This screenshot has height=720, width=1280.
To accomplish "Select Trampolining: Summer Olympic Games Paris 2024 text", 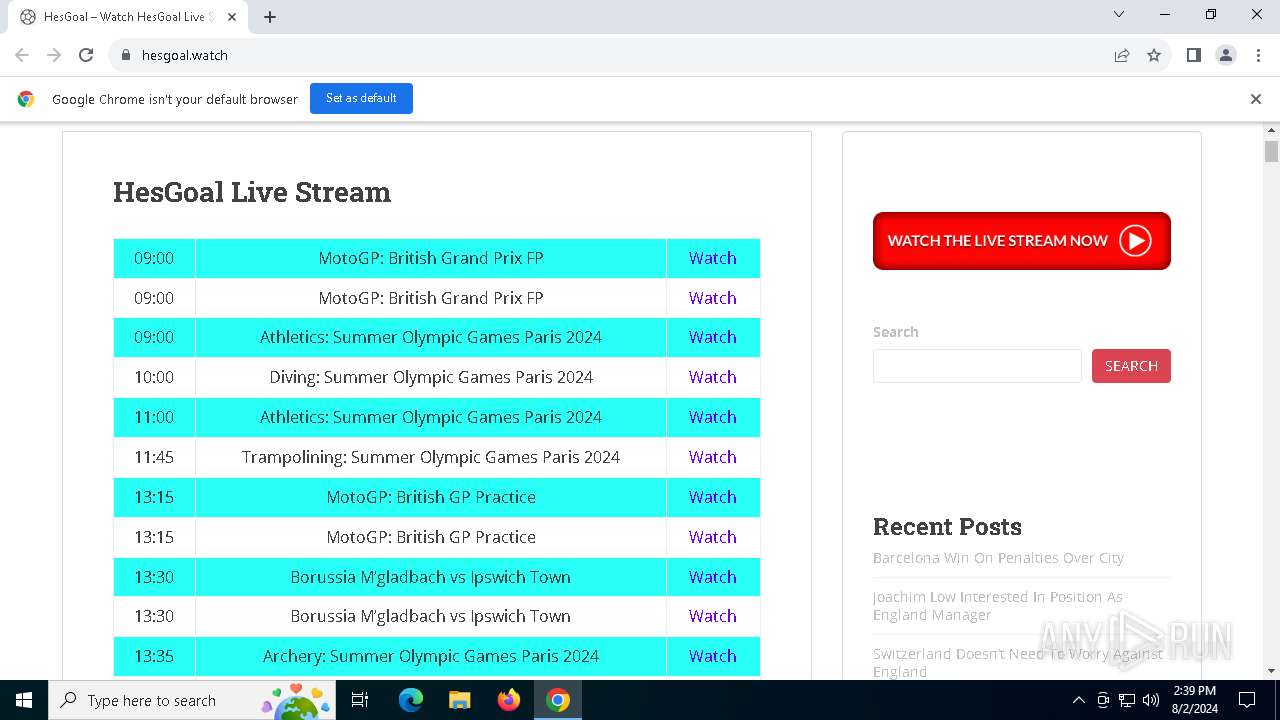I will 431,457.
